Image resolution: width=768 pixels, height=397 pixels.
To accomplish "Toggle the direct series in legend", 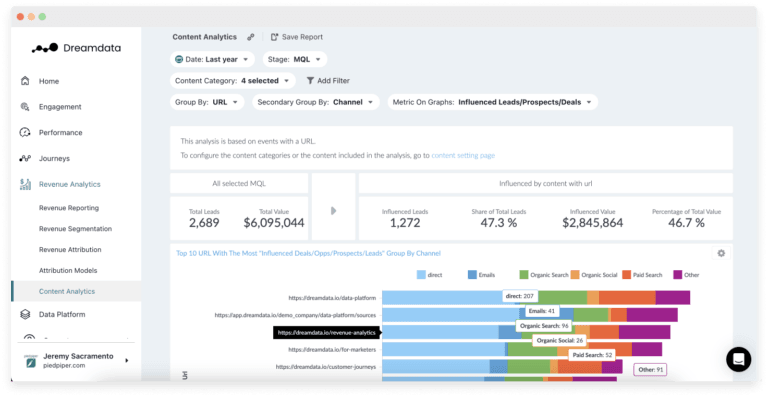I will point(430,275).
